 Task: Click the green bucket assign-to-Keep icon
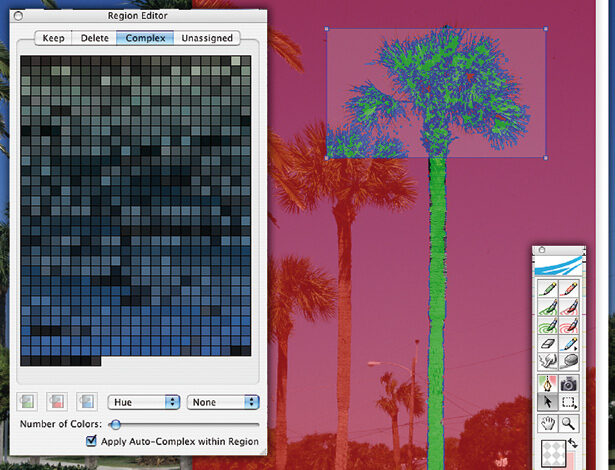pyautogui.click(x=27, y=402)
